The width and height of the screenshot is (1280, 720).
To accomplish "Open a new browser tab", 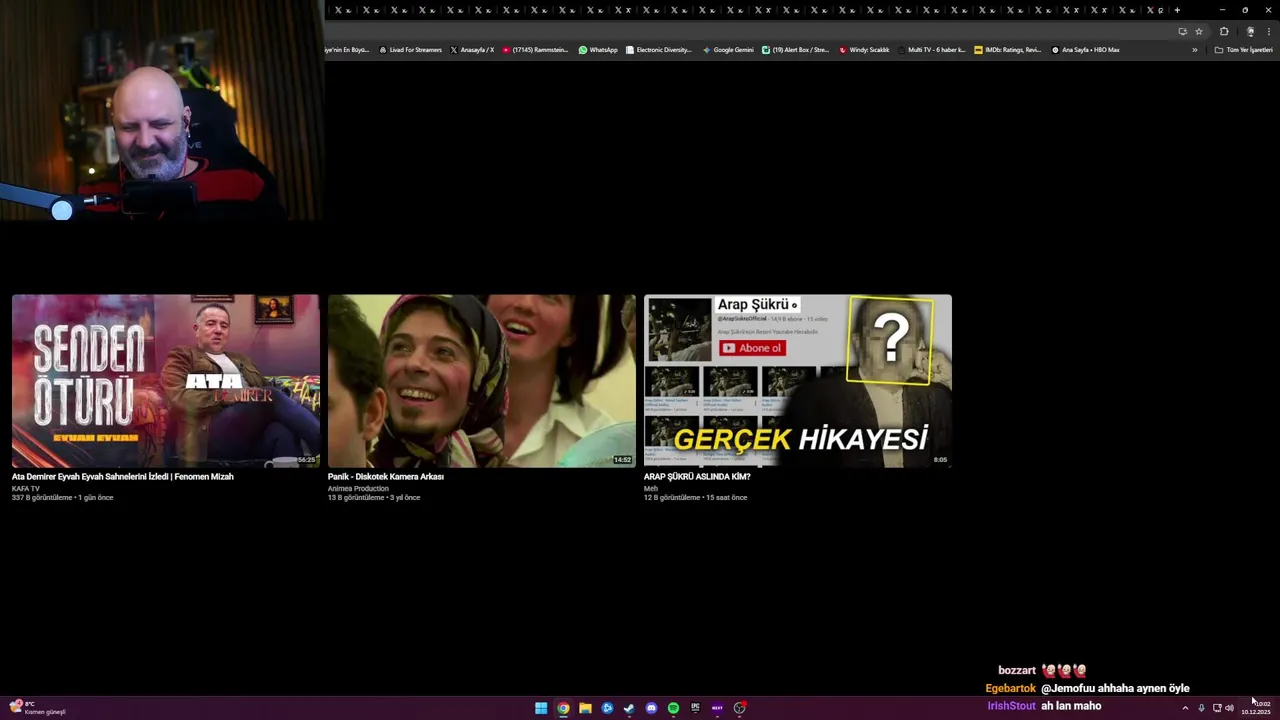I will coord(1177,10).
